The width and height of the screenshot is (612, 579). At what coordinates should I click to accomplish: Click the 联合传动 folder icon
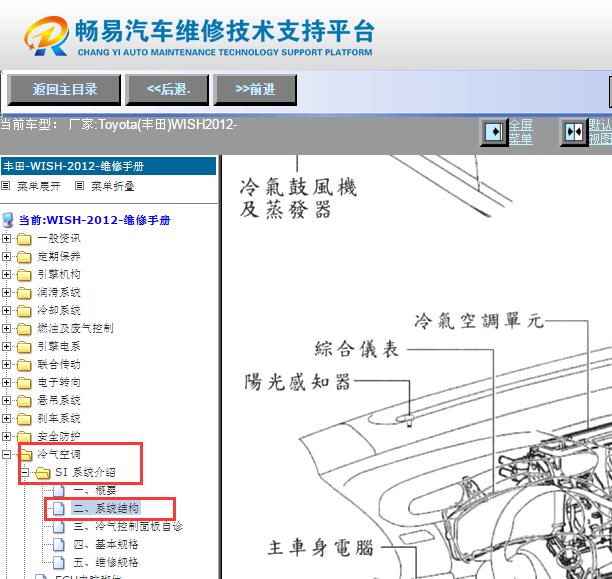point(24,365)
